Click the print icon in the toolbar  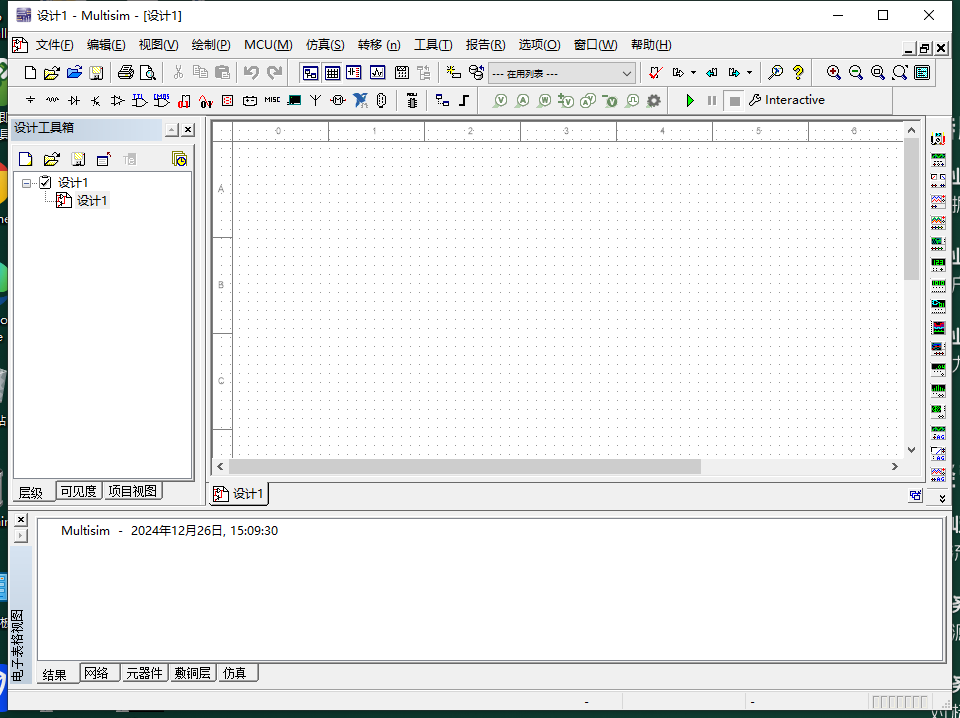pyautogui.click(x=126, y=72)
